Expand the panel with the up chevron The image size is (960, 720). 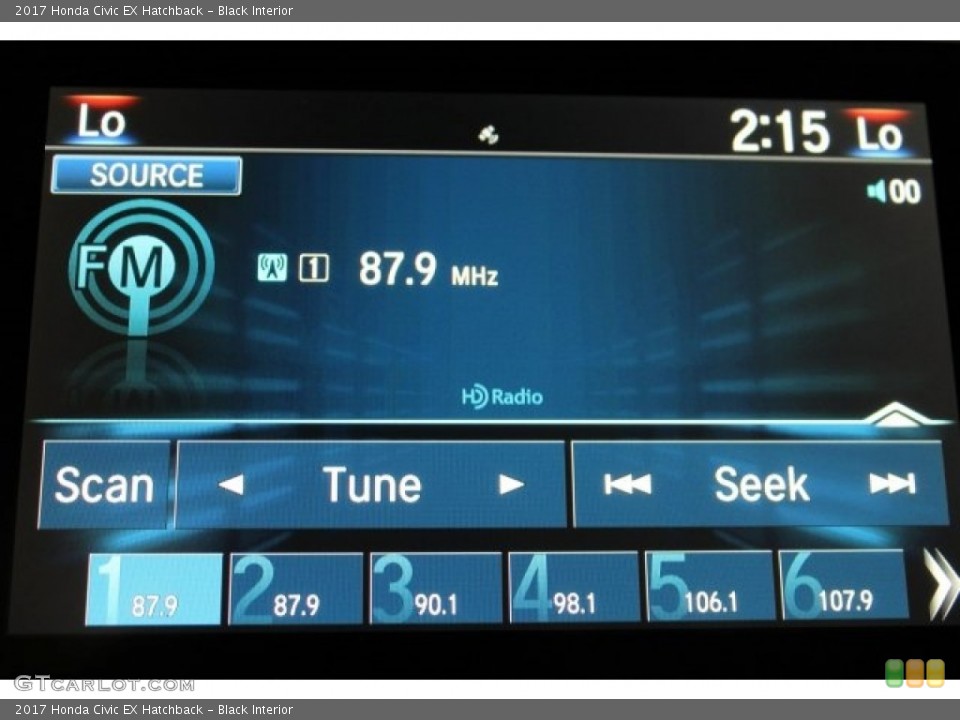click(x=895, y=414)
